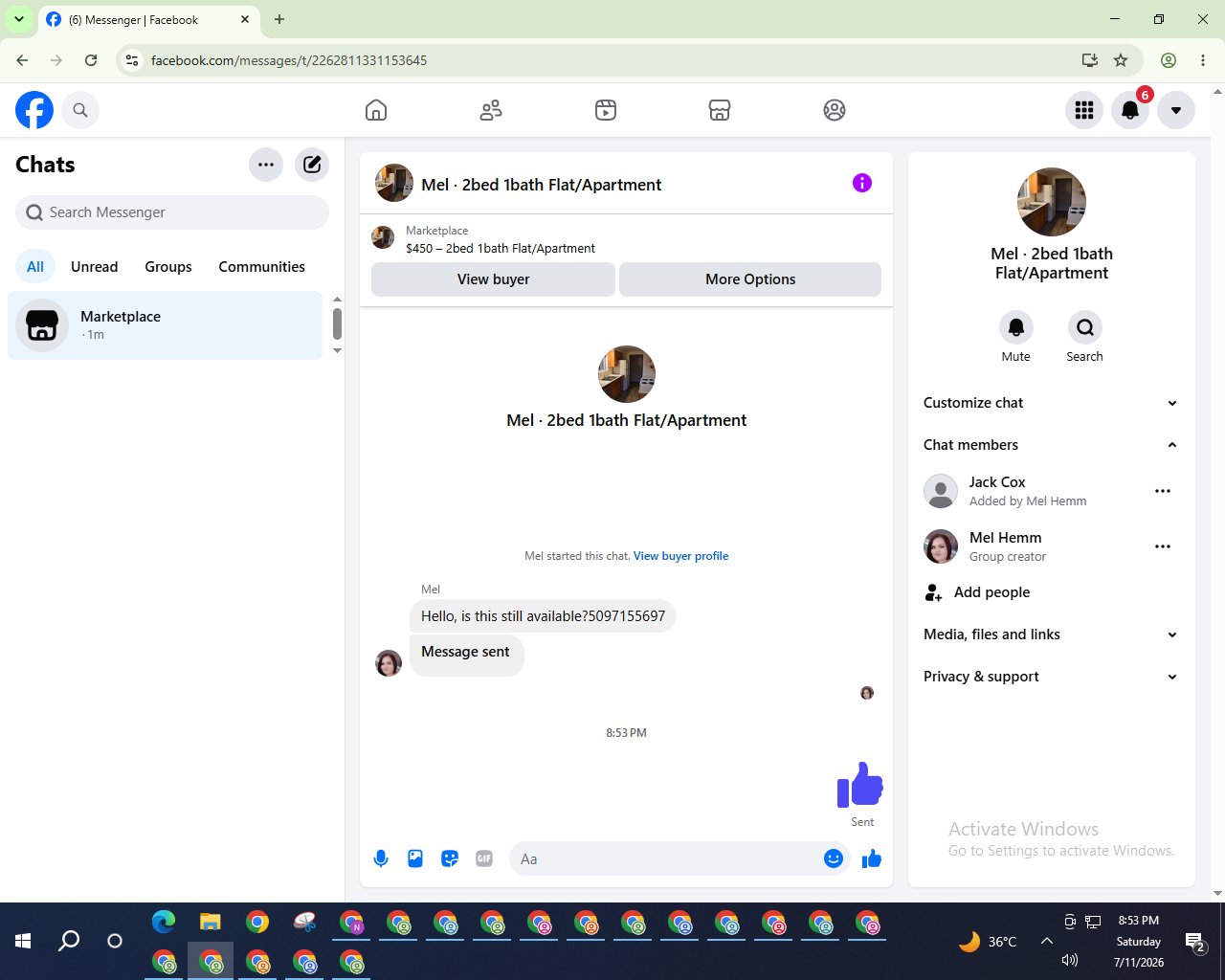Collapse the Chat members section
This screenshot has height=980, width=1225.
1052,445
